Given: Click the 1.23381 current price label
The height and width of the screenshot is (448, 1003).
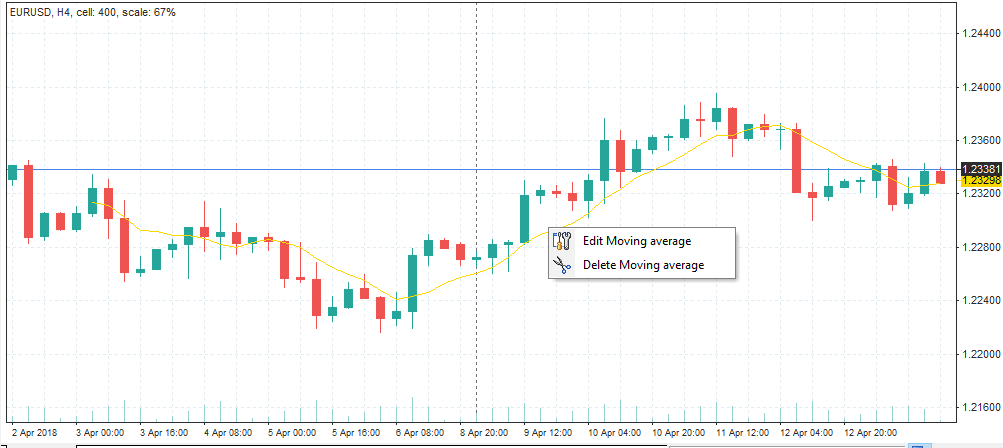Looking at the screenshot, I should click(x=980, y=169).
